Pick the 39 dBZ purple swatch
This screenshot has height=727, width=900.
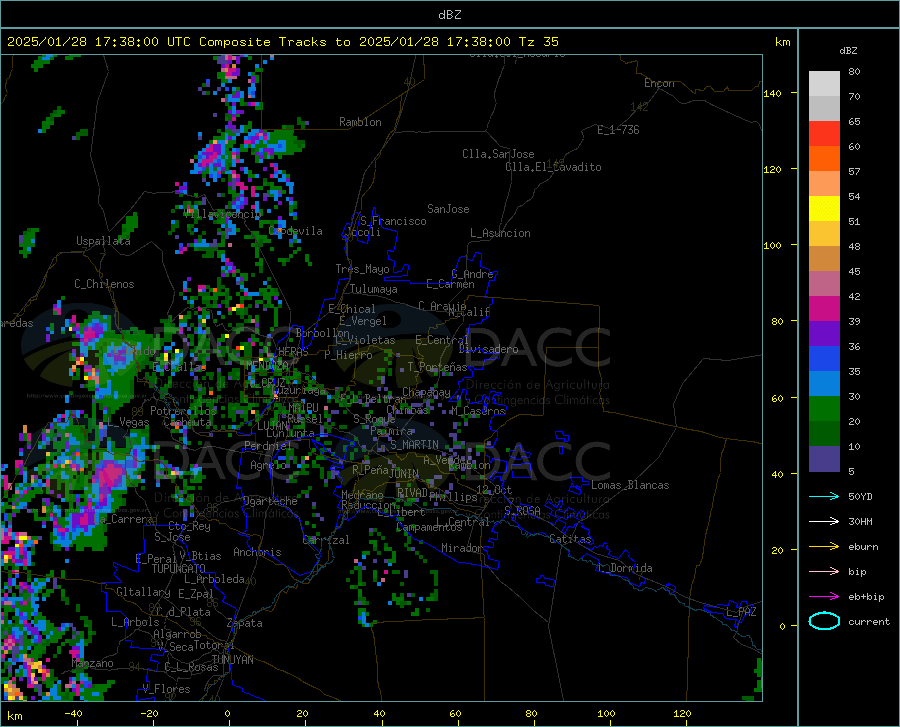point(824,334)
